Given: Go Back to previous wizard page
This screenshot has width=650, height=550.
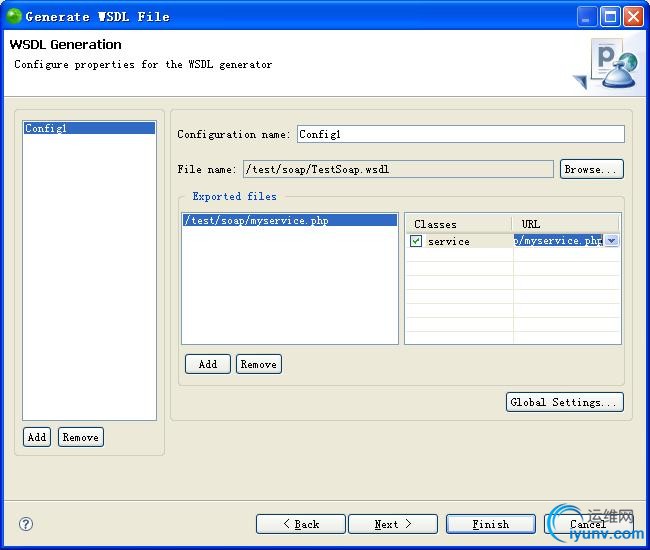Looking at the screenshot, I should point(301,524).
